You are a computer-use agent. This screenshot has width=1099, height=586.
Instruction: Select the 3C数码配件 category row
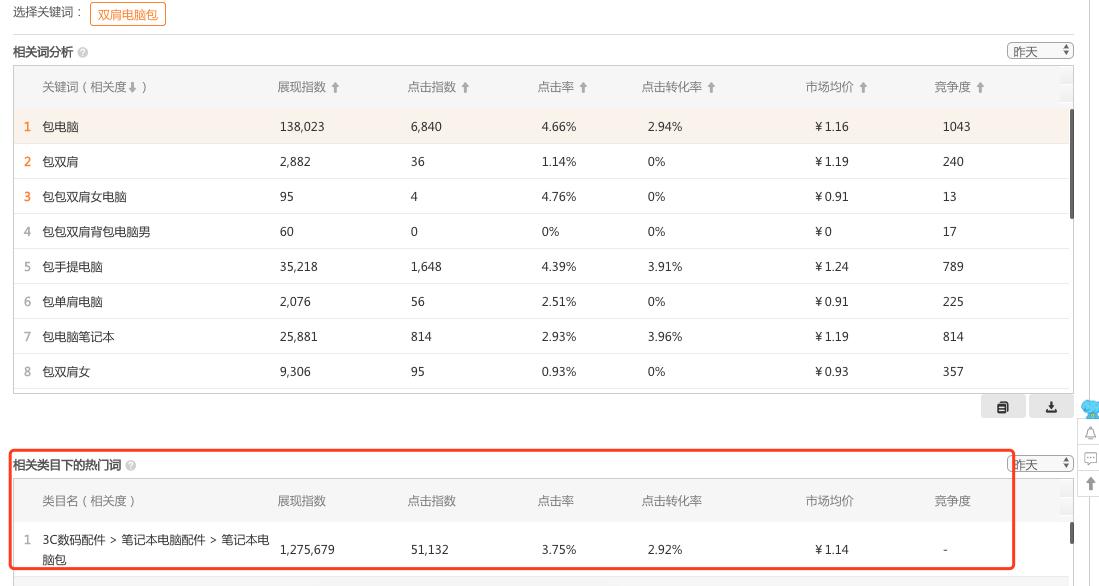(x=155, y=549)
